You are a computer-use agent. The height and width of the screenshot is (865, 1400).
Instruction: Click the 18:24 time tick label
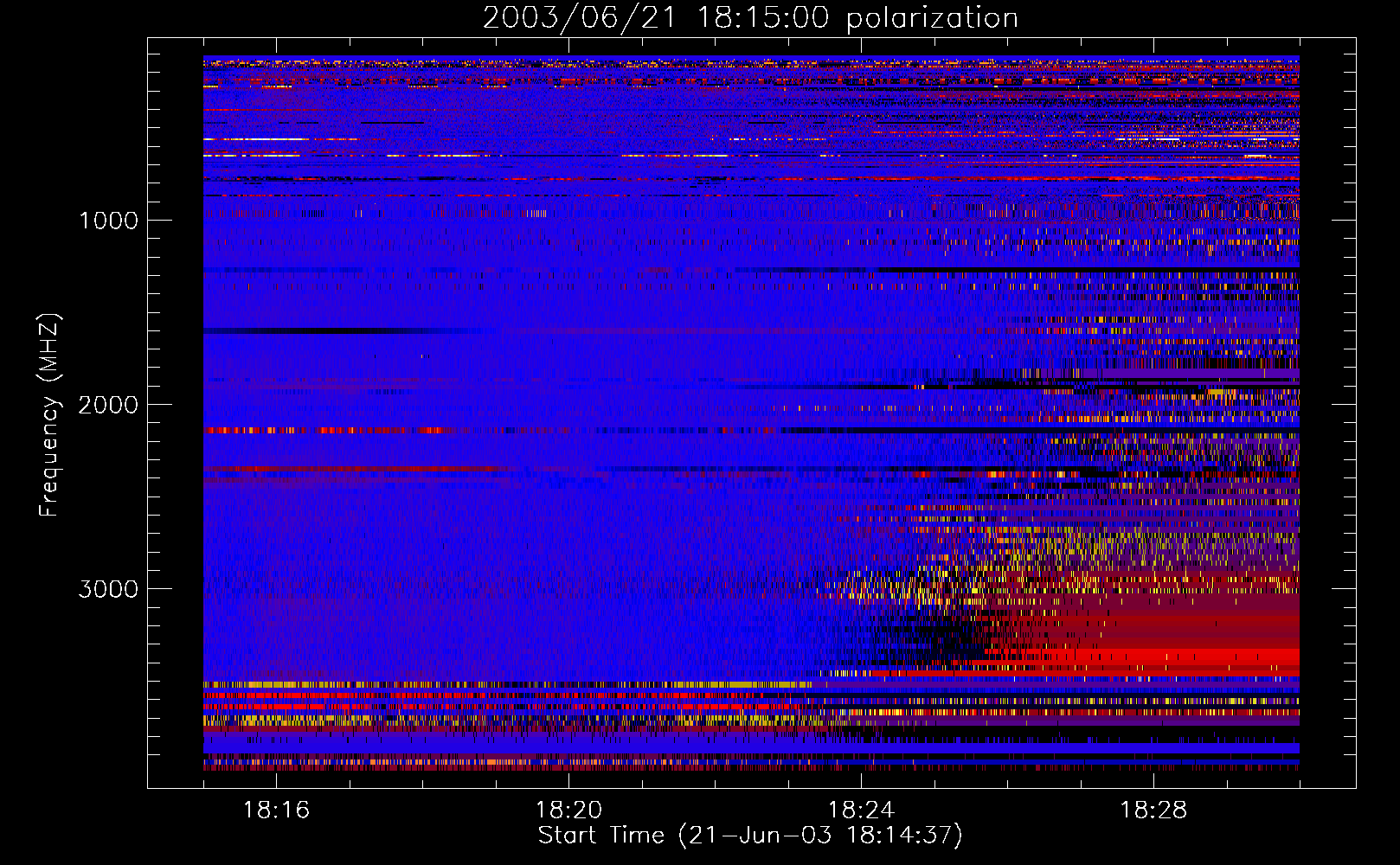coord(861,811)
